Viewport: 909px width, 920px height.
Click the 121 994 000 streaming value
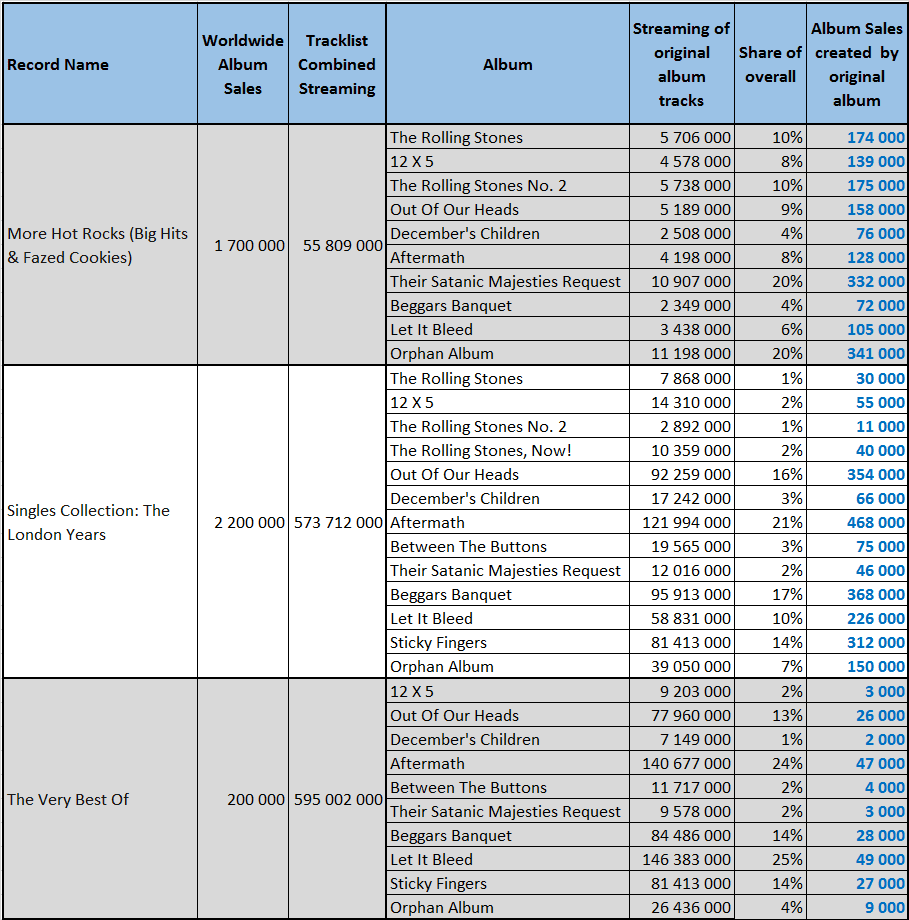coord(687,523)
